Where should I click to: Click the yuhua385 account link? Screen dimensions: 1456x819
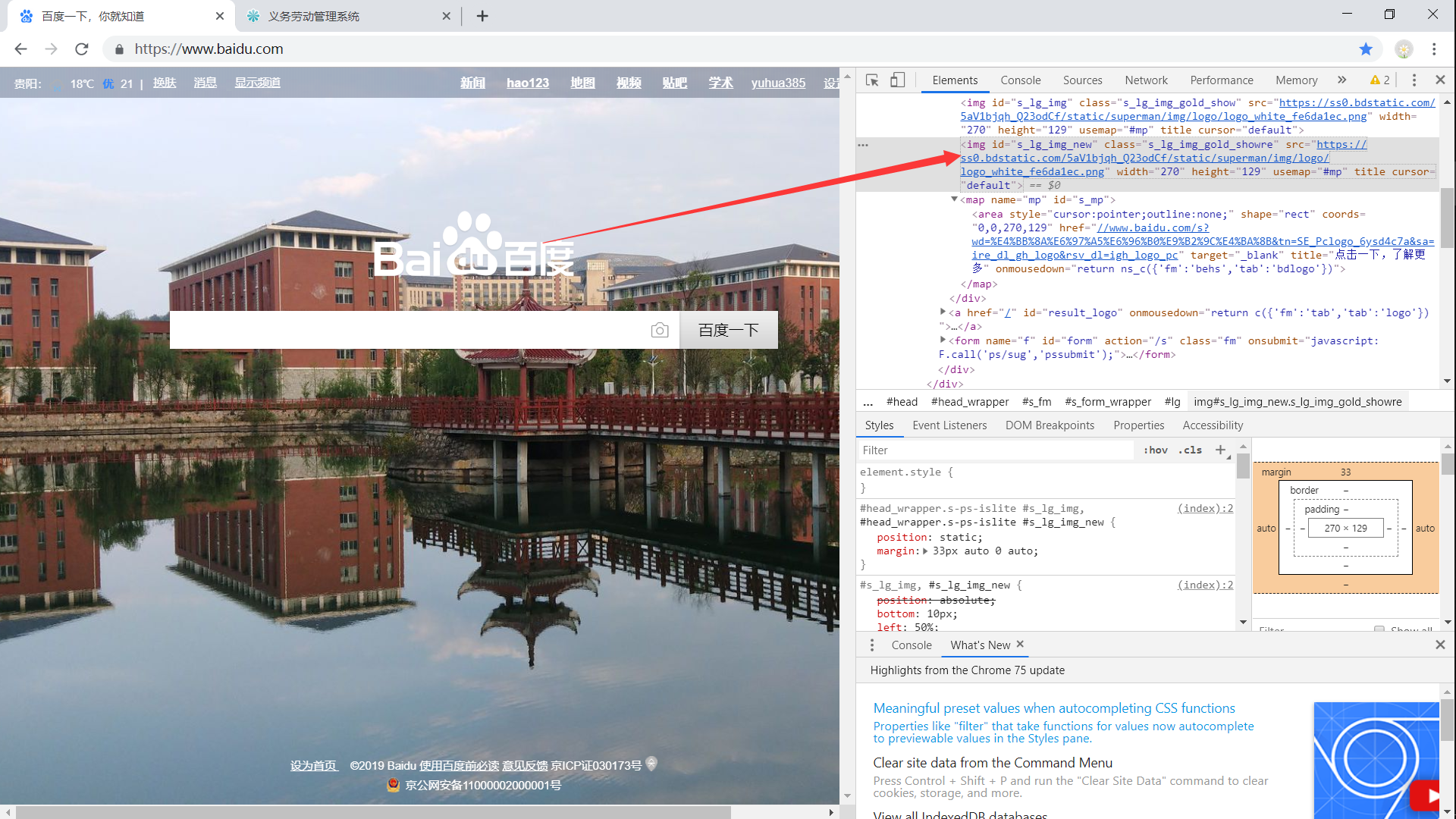pyautogui.click(x=778, y=83)
